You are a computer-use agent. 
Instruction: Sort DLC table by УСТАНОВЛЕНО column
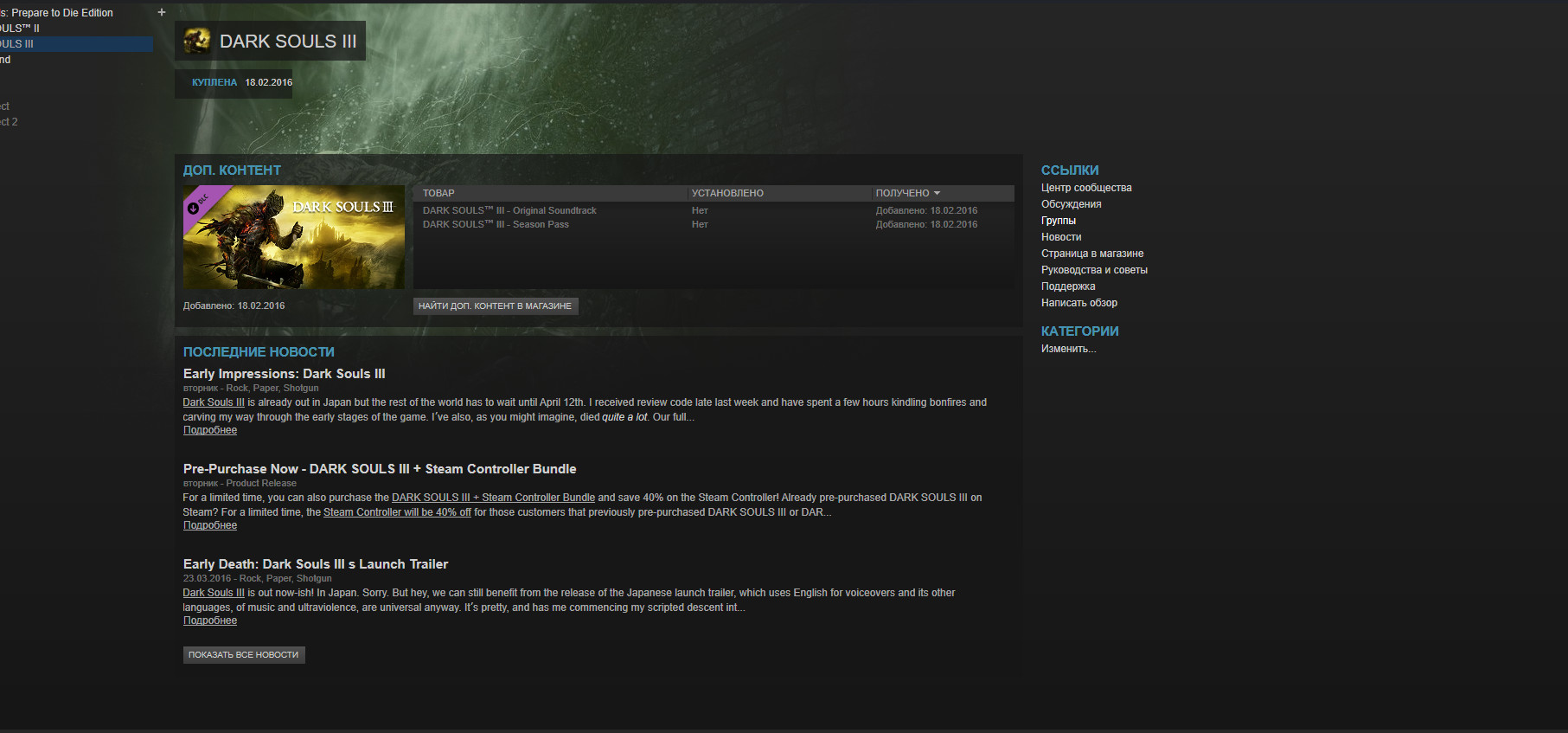click(727, 193)
